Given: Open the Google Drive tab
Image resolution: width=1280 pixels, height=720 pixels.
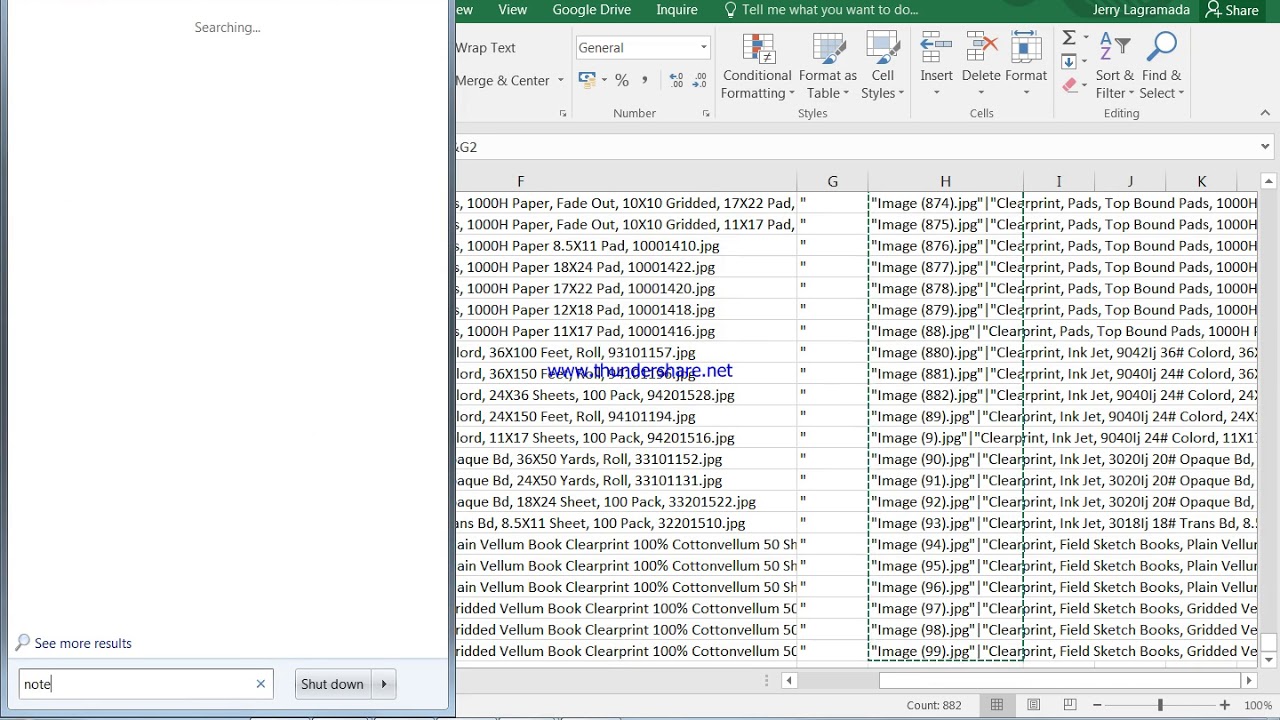Looking at the screenshot, I should point(592,10).
